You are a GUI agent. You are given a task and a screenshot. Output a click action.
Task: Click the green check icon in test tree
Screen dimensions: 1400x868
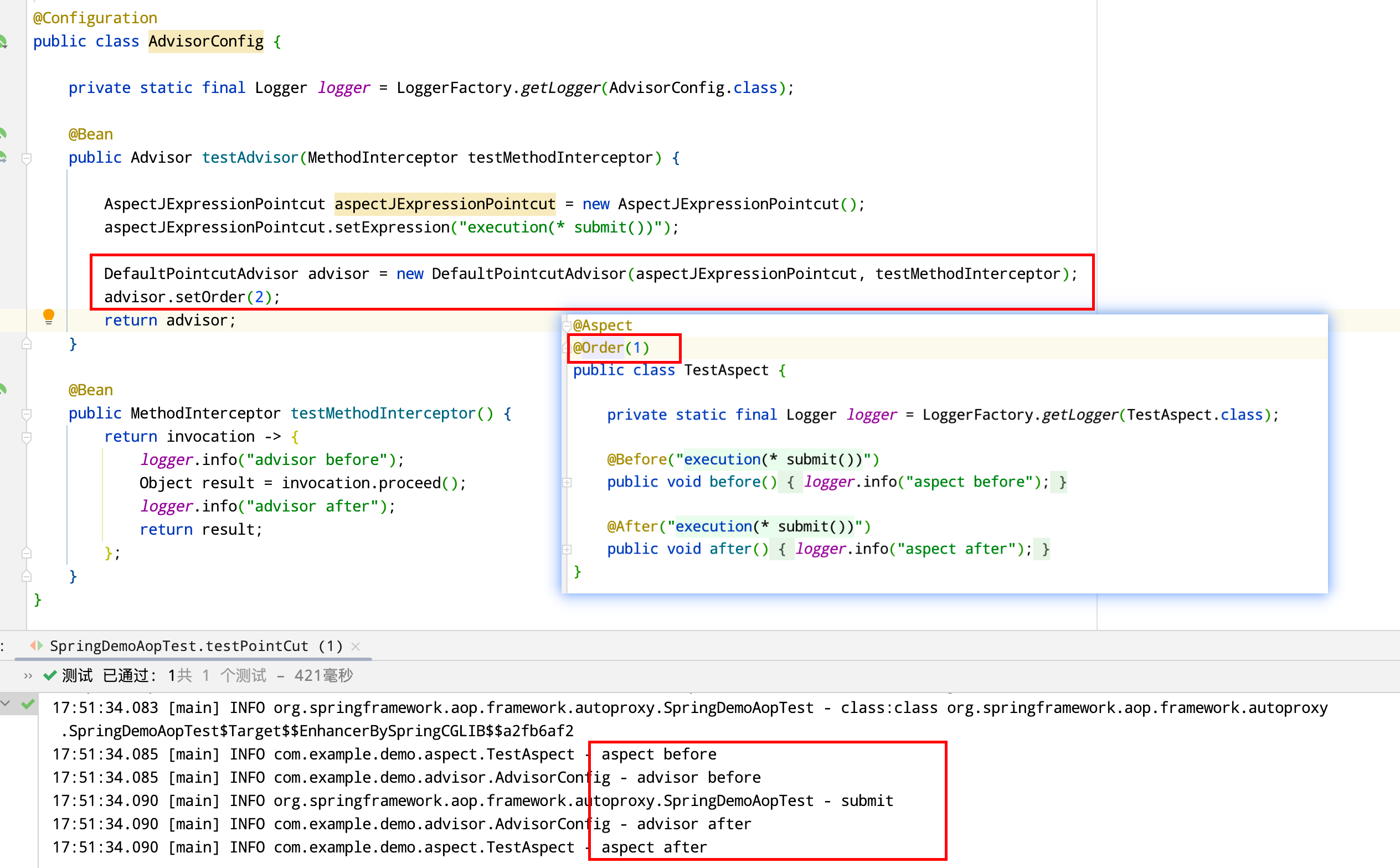coord(28,704)
